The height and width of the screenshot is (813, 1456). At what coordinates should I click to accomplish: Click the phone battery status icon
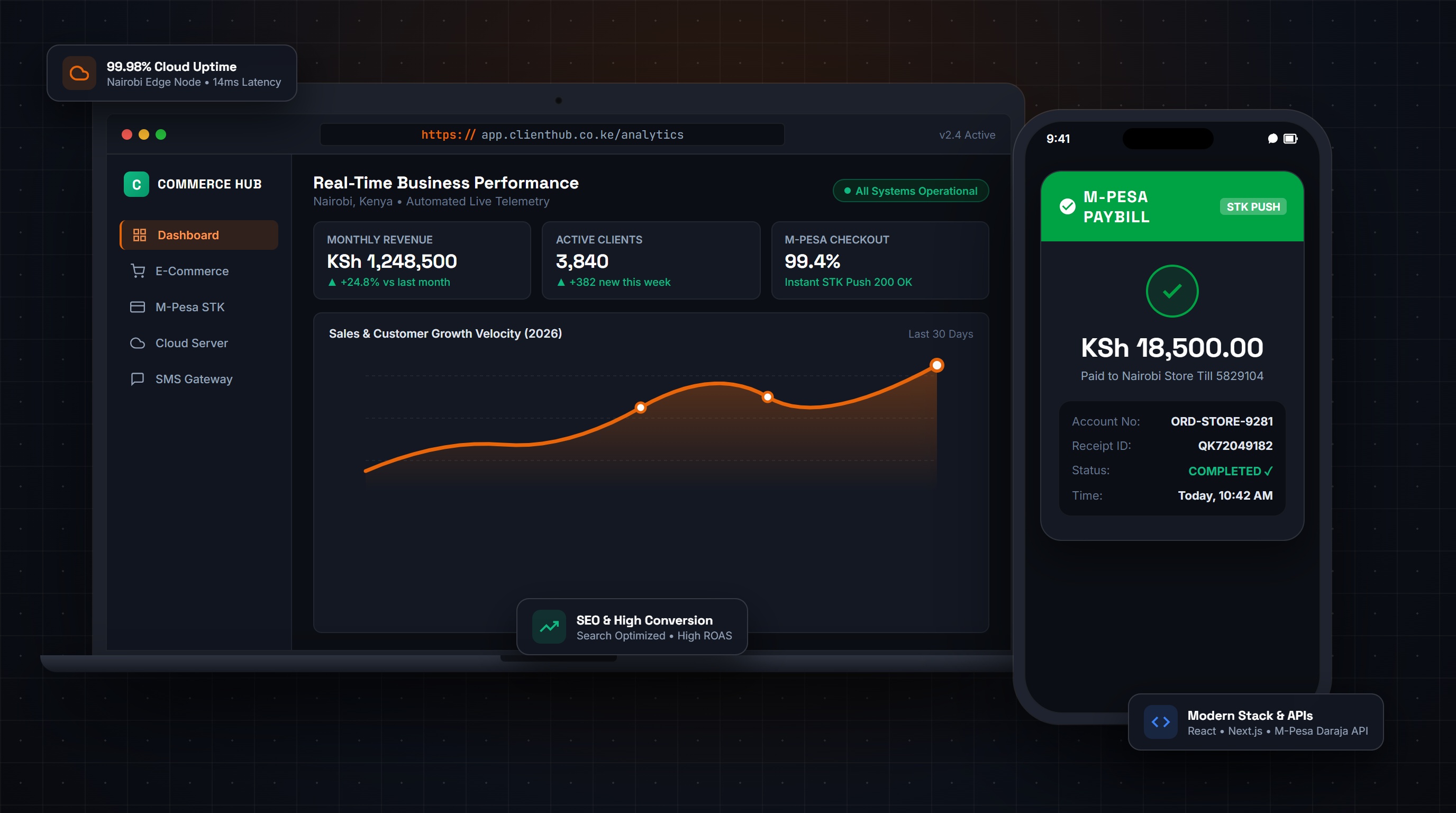(1290, 139)
